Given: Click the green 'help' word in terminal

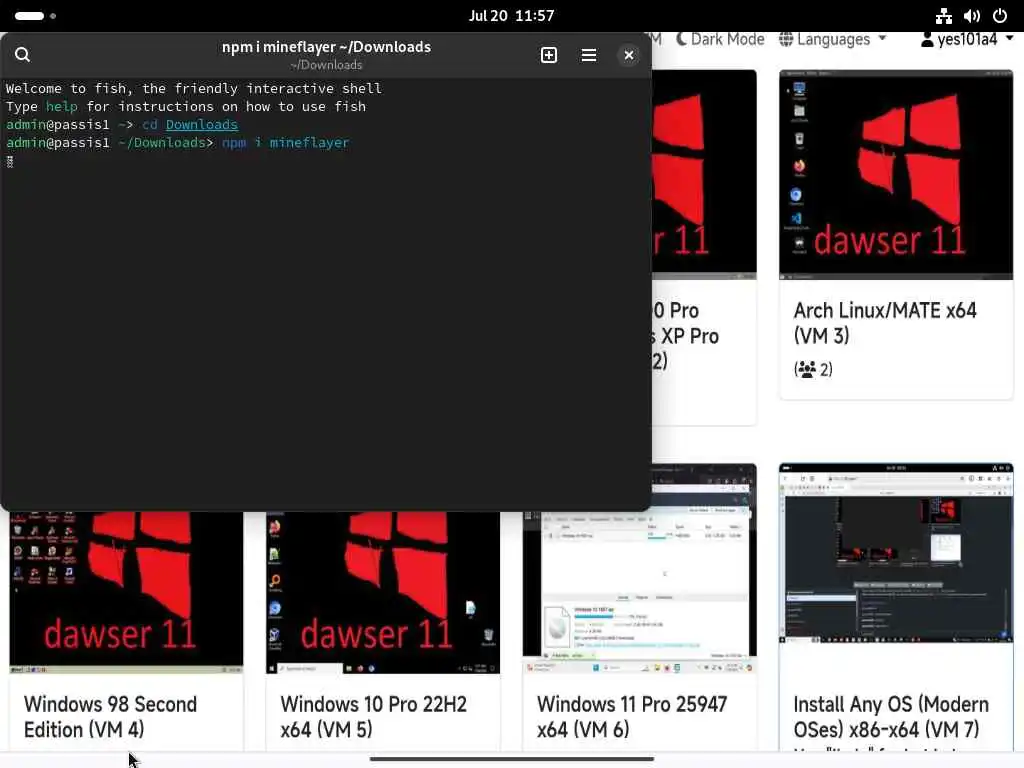Looking at the screenshot, I should point(61,106).
